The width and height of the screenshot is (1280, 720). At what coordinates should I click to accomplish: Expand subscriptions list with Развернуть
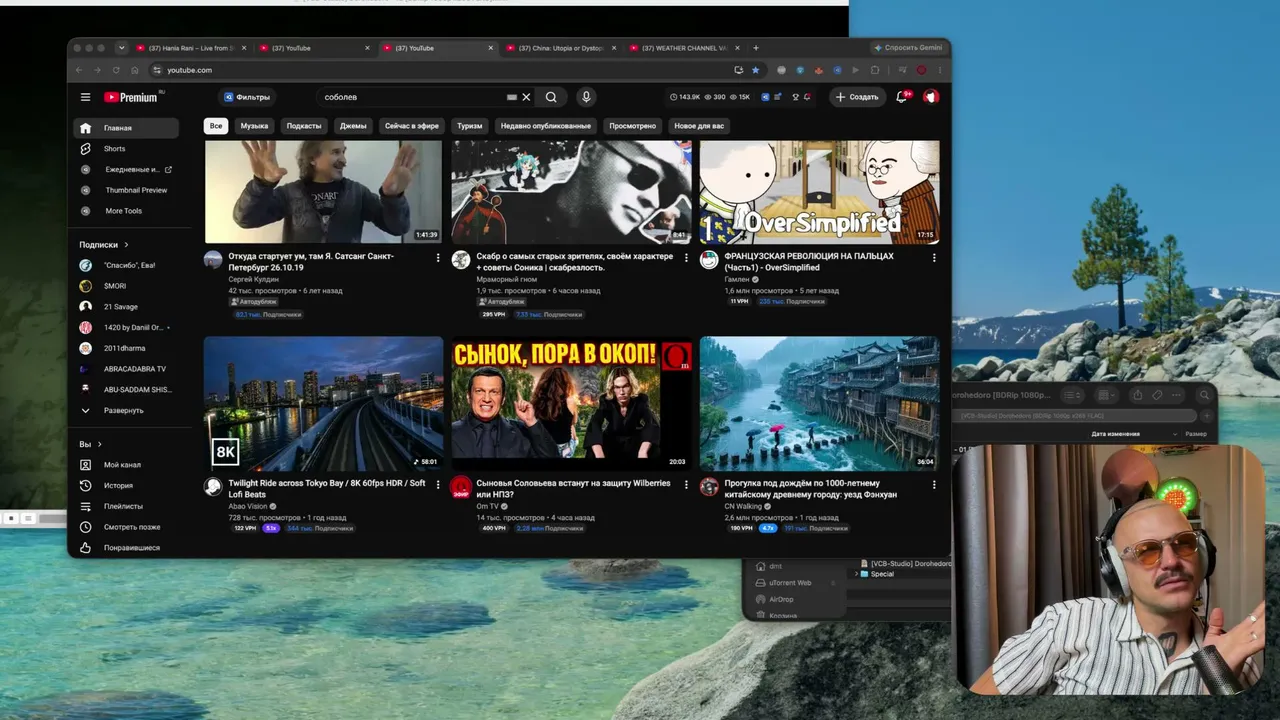(x=126, y=411)
